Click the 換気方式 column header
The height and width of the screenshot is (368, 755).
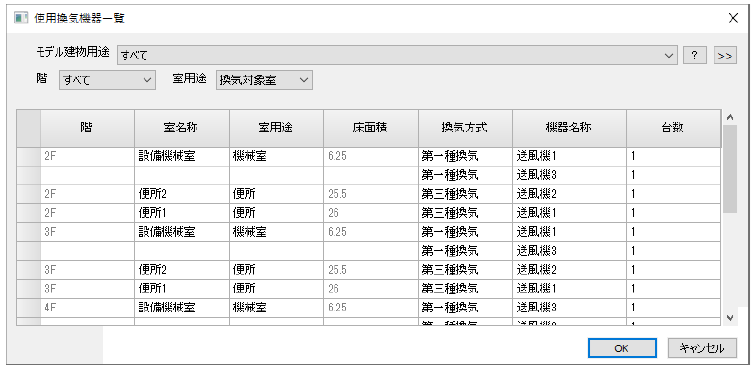pyautogui.click(x=465, y=128)
